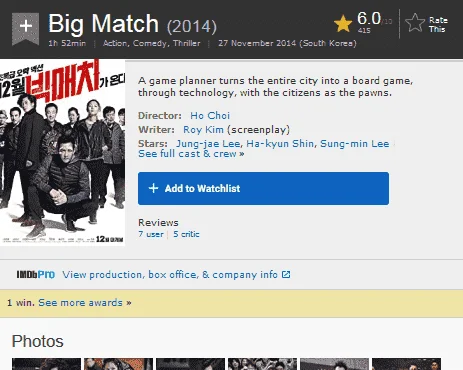
Task: Click the Add to Watchlist button
Action: [x=263, y=188]
